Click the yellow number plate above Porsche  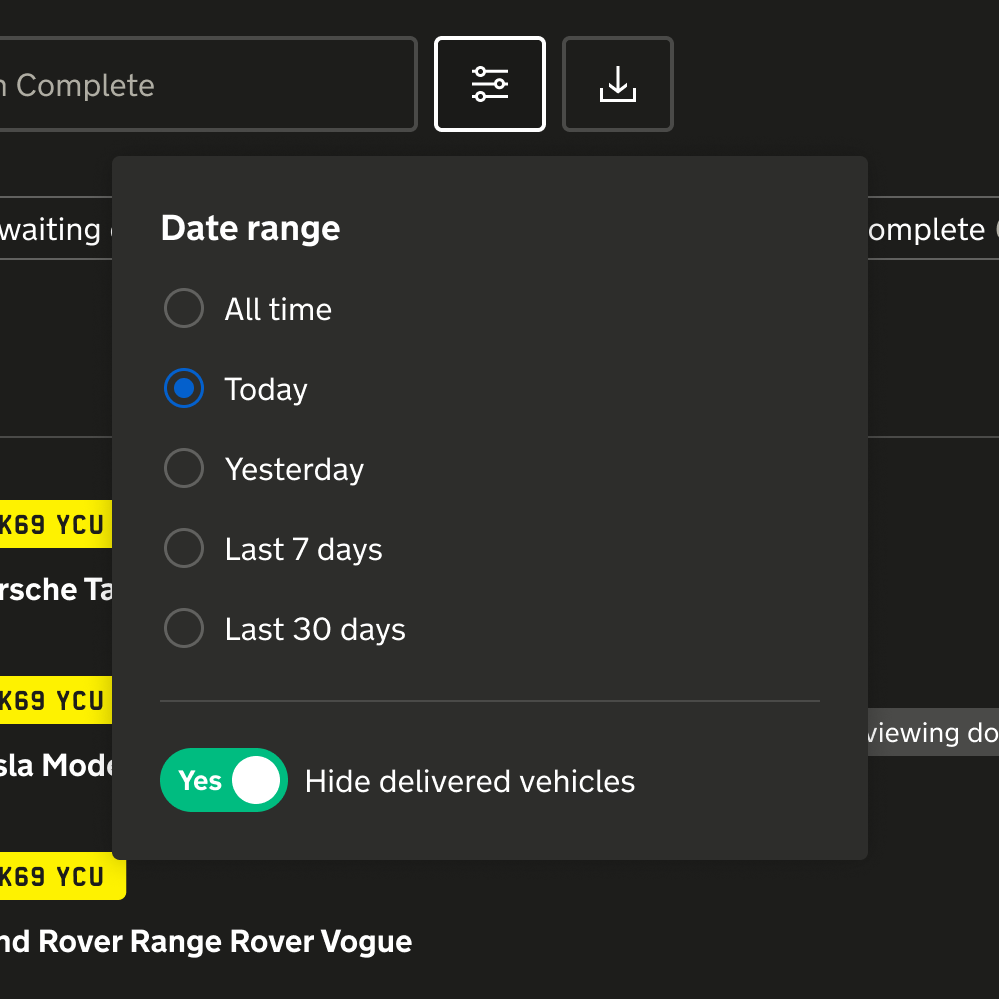pyautogui.click(x=54, y=525)
